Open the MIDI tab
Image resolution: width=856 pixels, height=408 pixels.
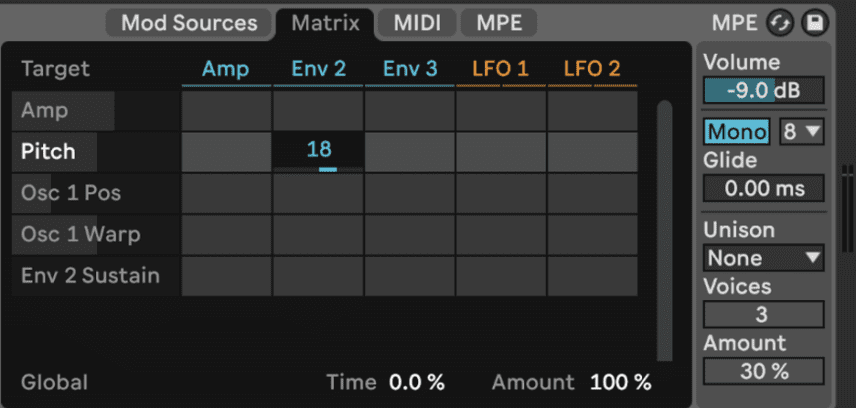[418, 23]
